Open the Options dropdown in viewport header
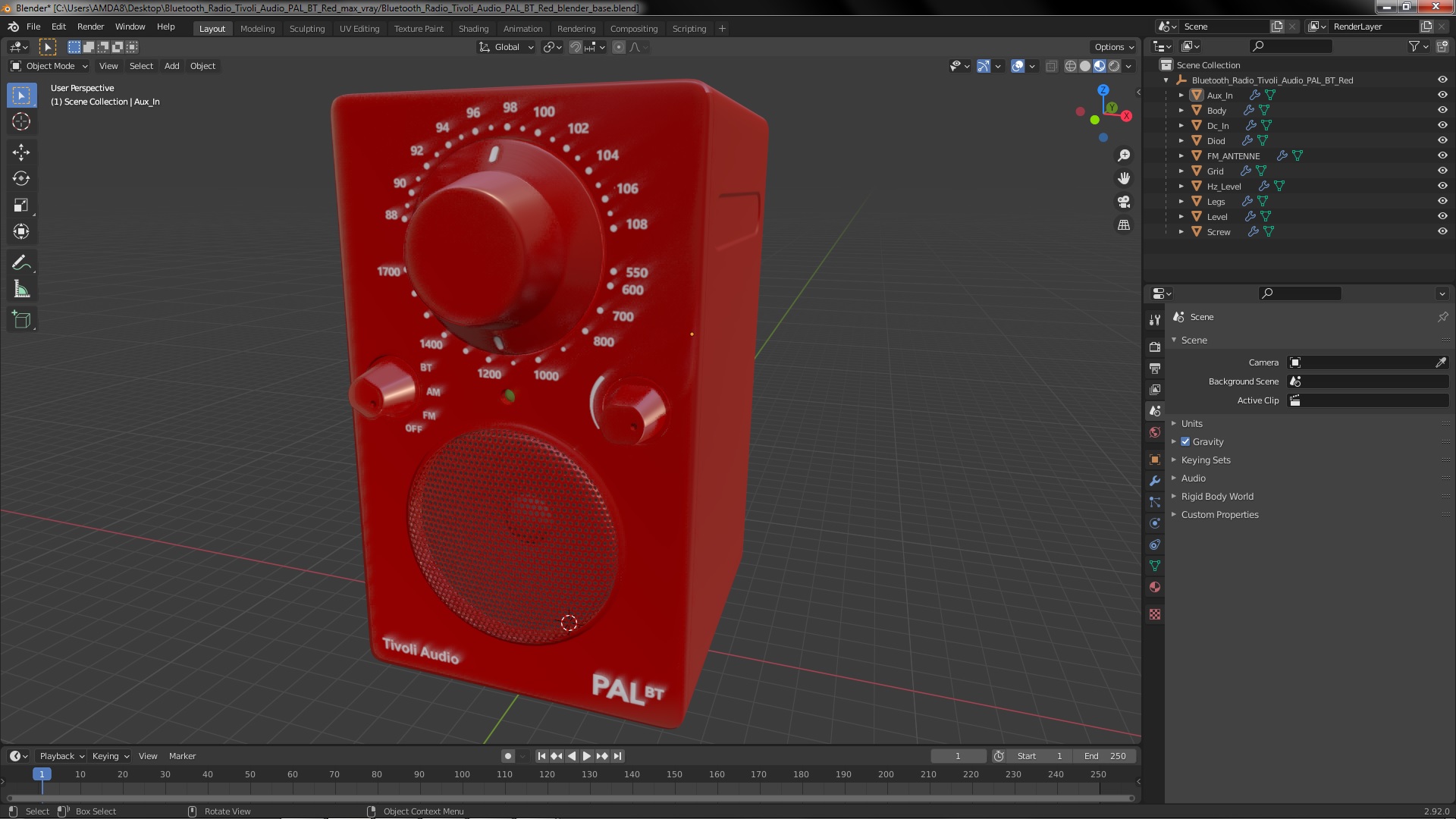The height and width of the screenshot is (819, 1456). click(x=1113, y=47)
